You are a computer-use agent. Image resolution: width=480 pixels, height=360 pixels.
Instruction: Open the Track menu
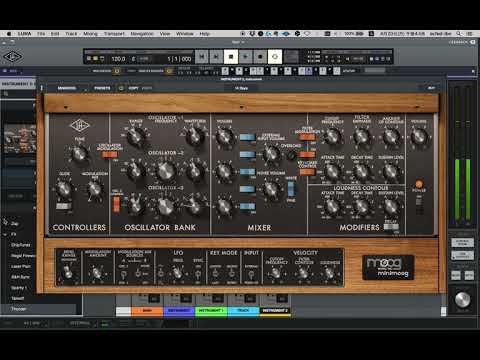(x=71, y=34)
